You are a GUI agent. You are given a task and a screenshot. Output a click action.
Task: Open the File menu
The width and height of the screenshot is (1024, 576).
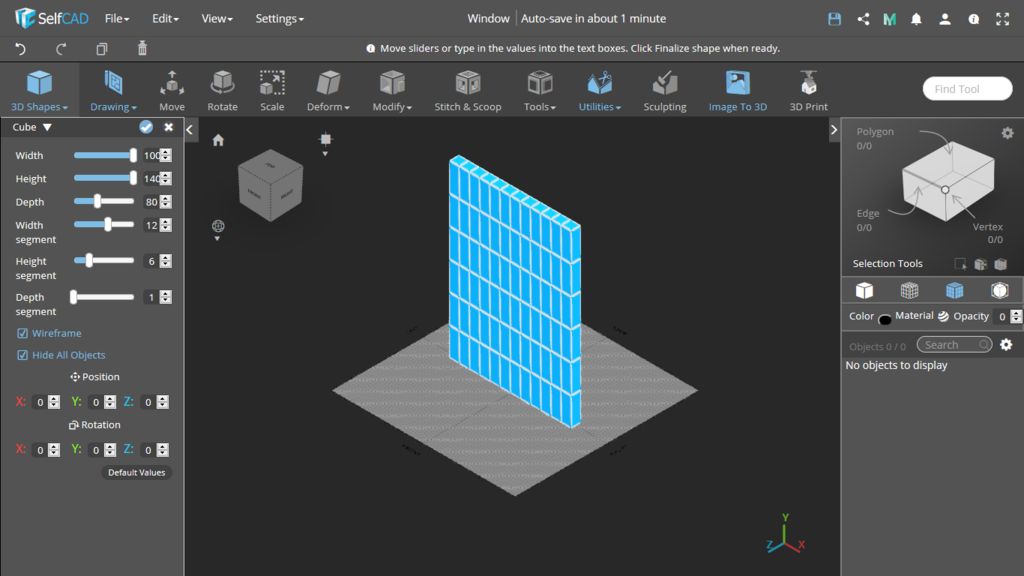pos(117,18)
